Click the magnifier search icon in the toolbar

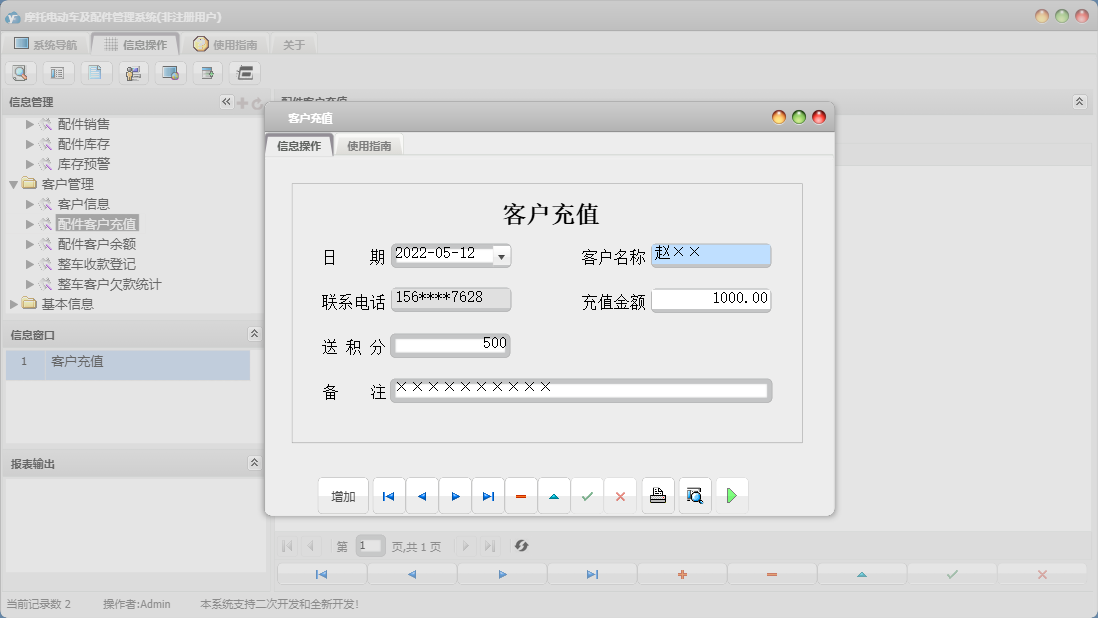point(20,72)
